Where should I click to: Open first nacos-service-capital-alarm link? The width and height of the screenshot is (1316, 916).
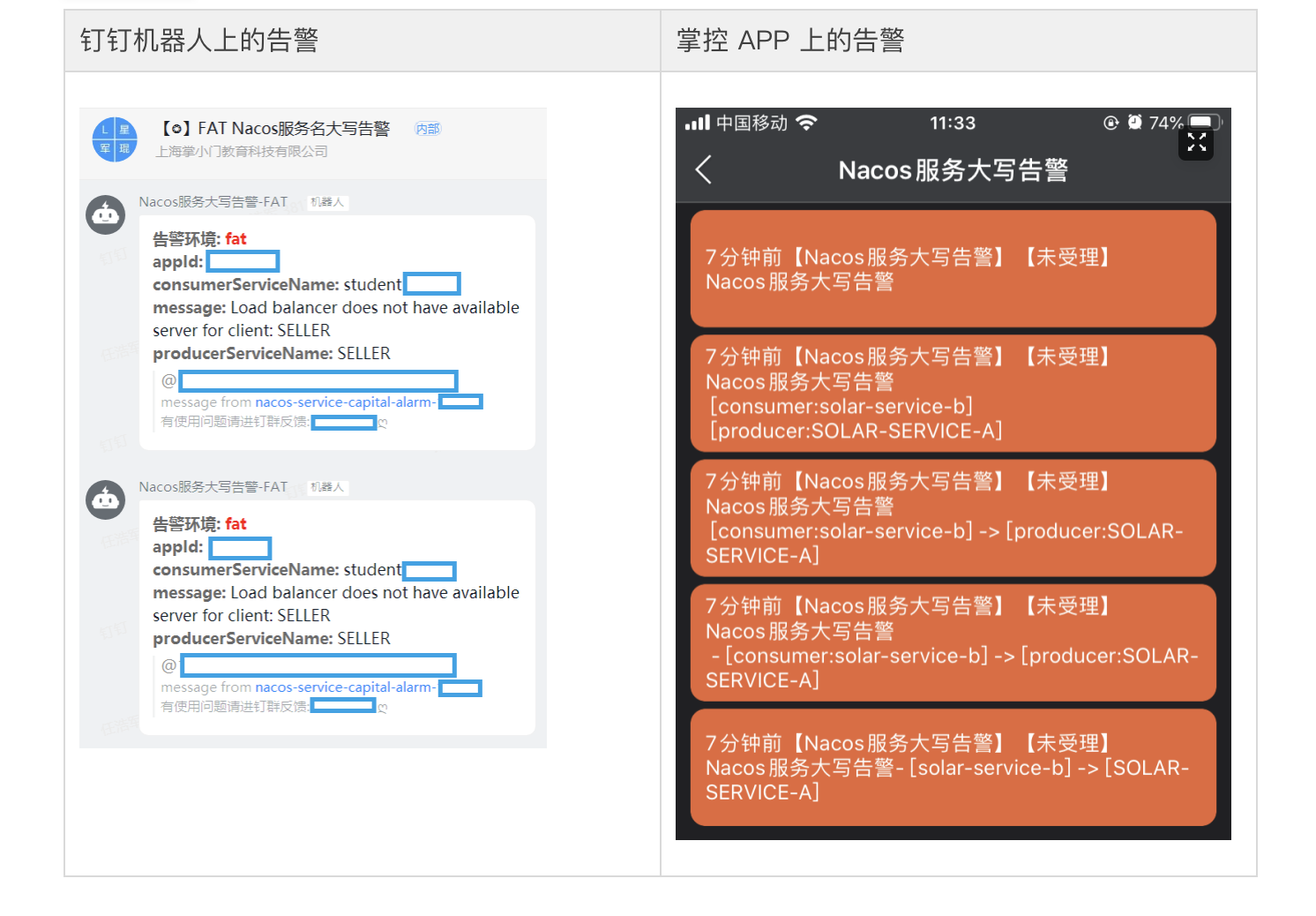point(346,402)
